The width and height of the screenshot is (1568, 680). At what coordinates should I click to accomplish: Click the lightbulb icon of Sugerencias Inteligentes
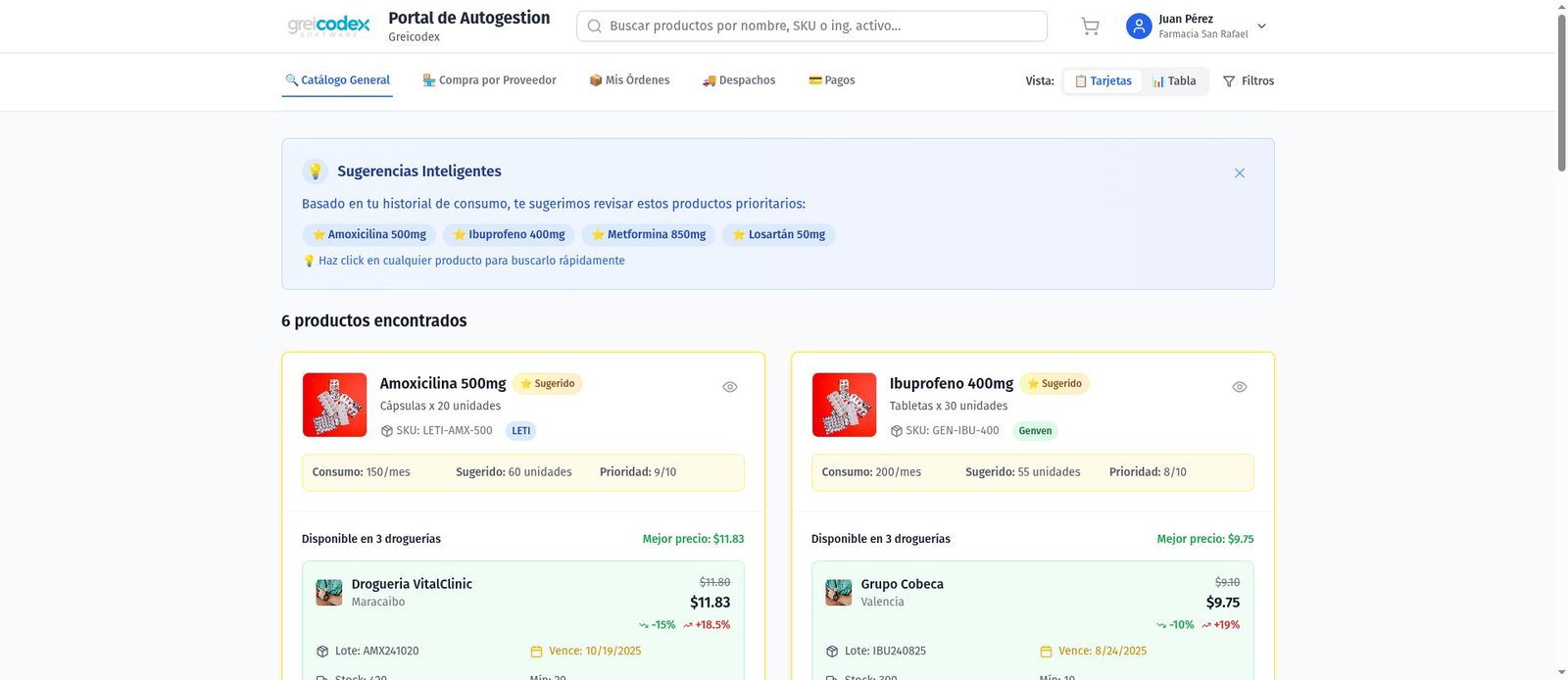(315, 171)
